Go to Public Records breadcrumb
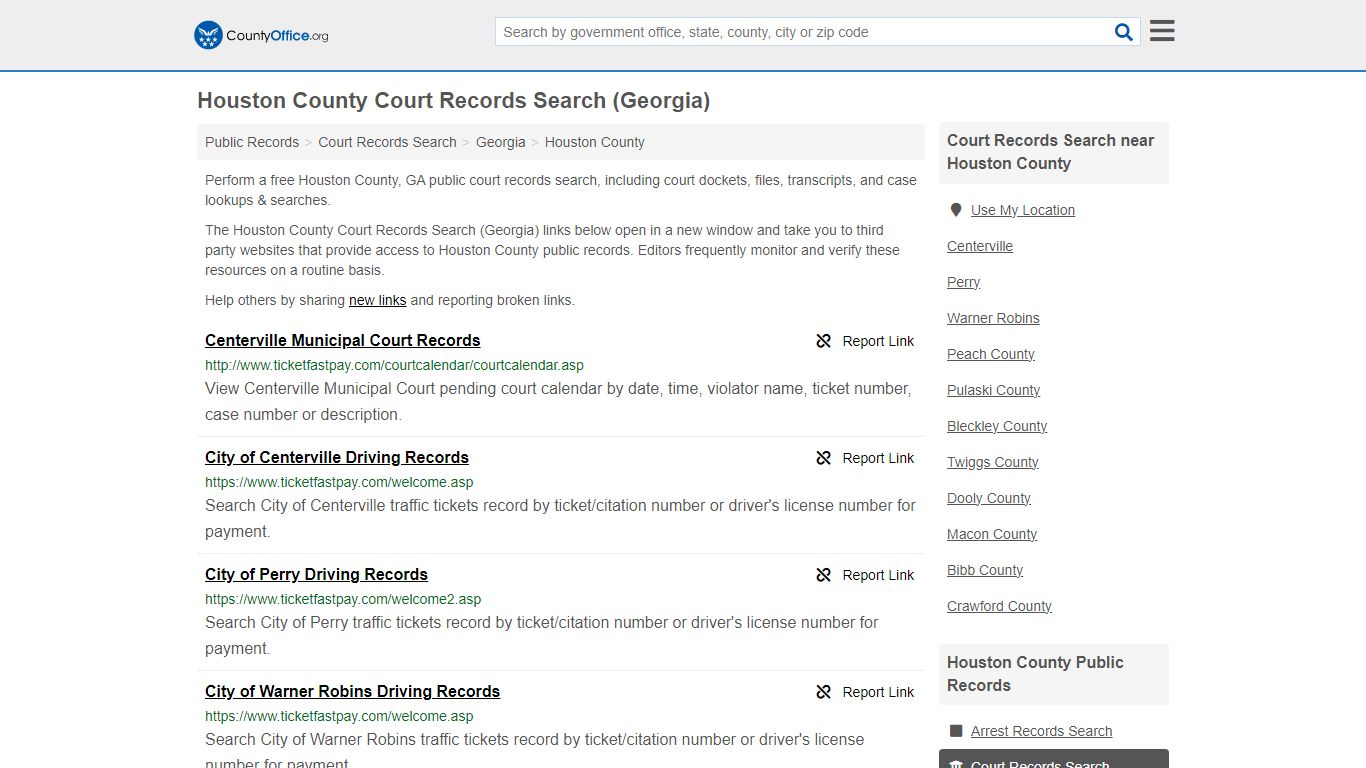This screenshot has height=768, width=1366. pos(252,142)
